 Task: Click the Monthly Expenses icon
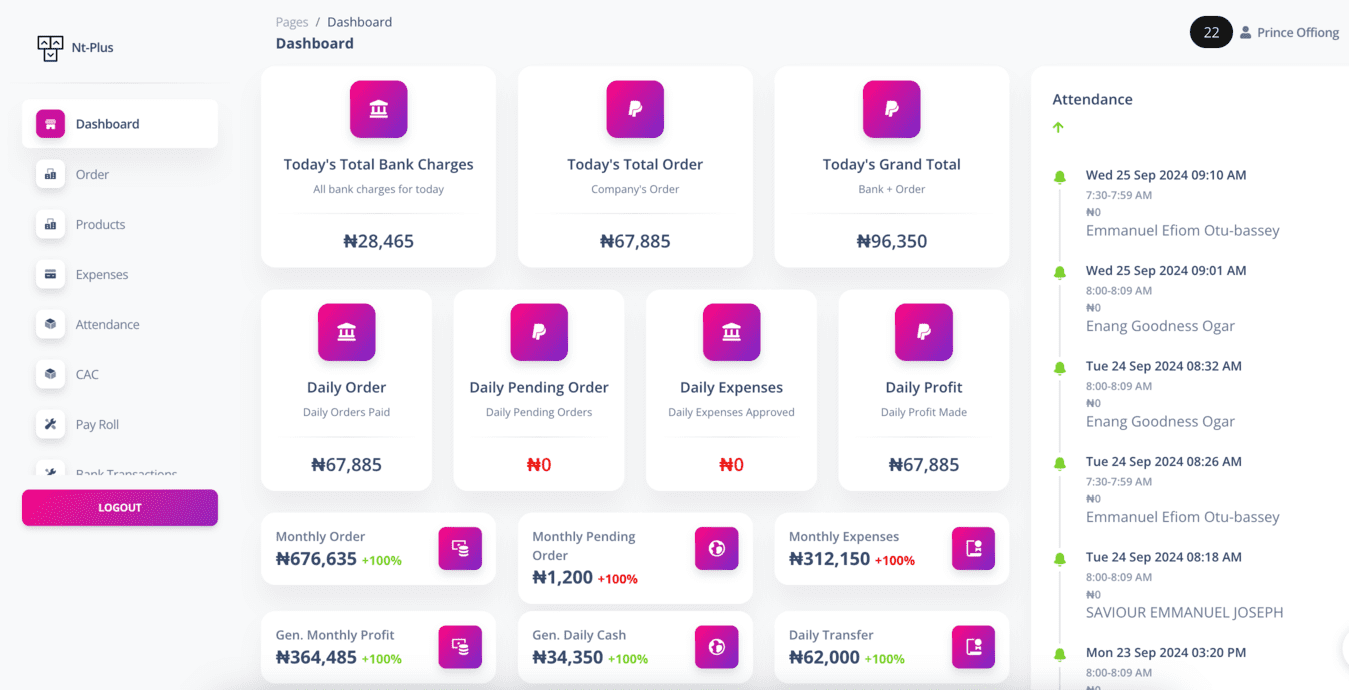[x=973, y=548]
